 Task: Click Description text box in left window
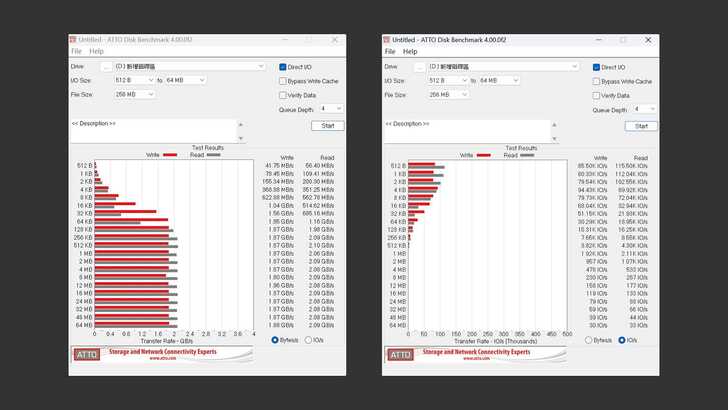[153, 131]
